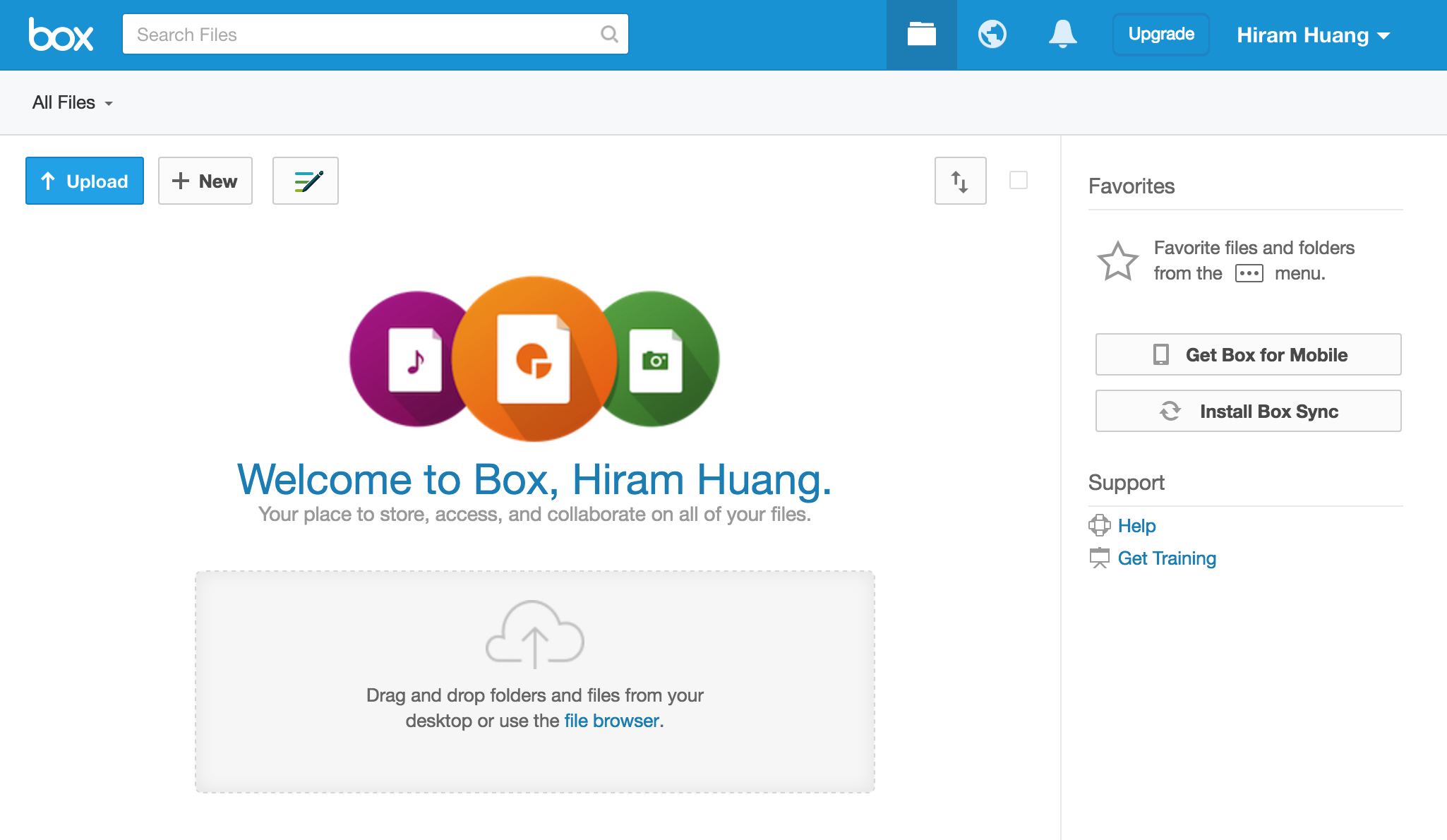Click the drag and drop upload area
This screenshot has width=1447, height=840.
click(535, 682)
